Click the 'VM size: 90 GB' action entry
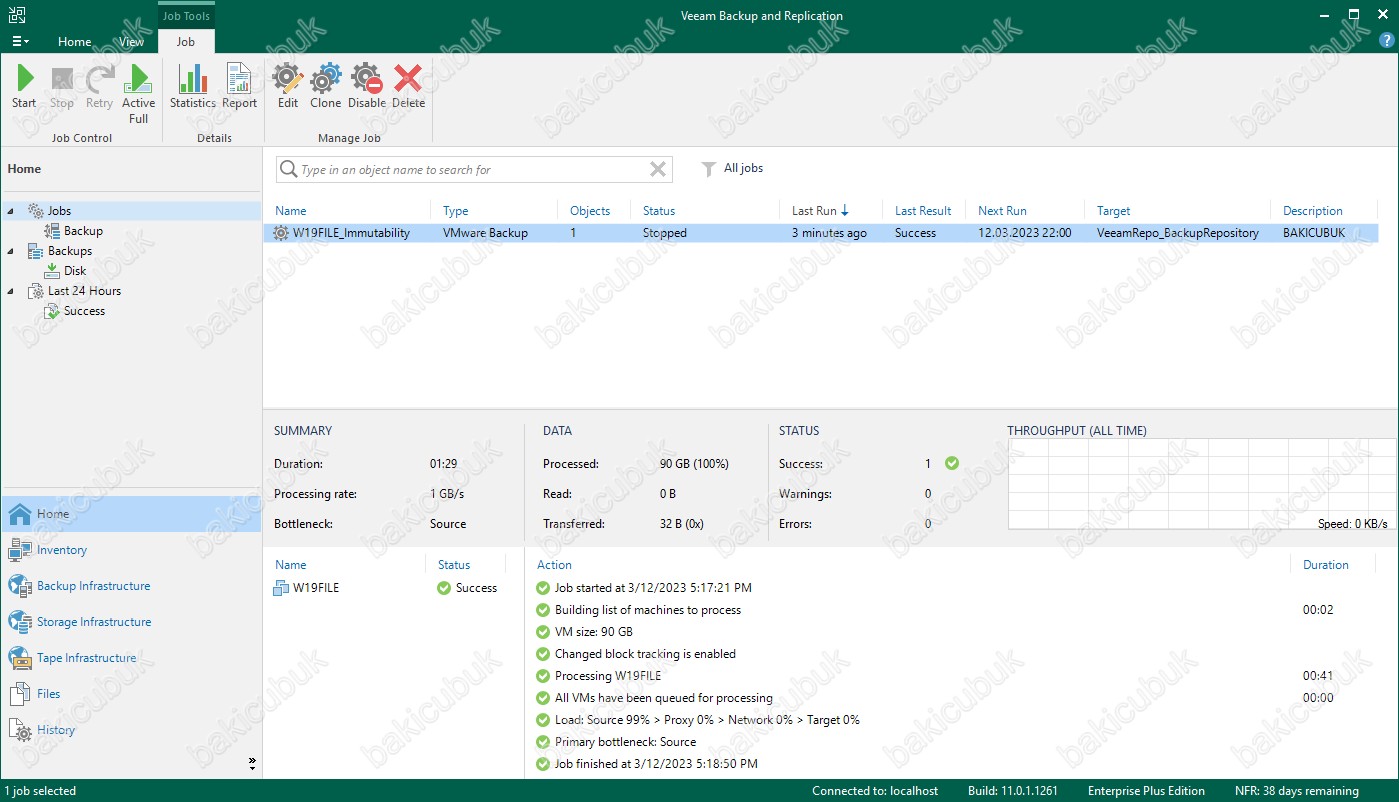The width and height of the screenshot is (1399, 802). (x=594, y=632)
